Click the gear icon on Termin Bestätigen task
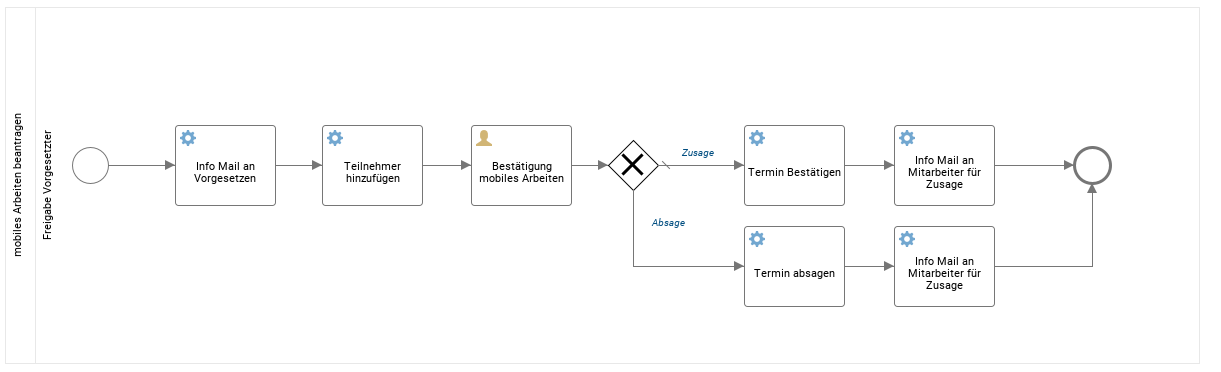The height and width of the screenshot is (372, 1221). coord(757,138)
